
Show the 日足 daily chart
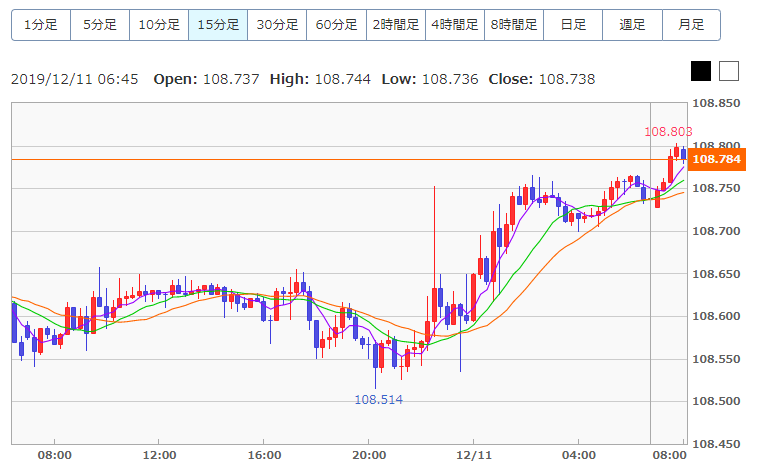pos(573,25)
